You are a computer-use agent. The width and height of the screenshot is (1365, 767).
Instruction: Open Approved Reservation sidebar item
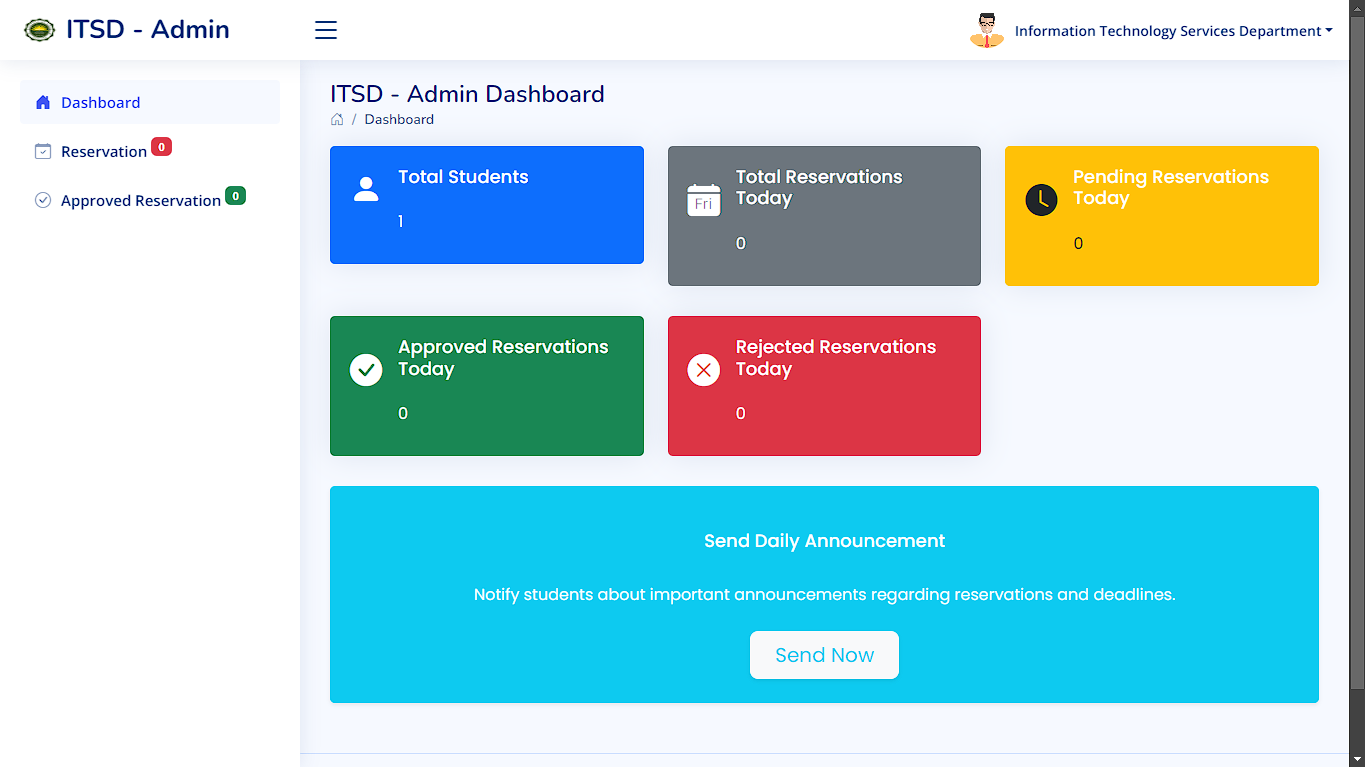pyautogui.click(x=140, y=200)
